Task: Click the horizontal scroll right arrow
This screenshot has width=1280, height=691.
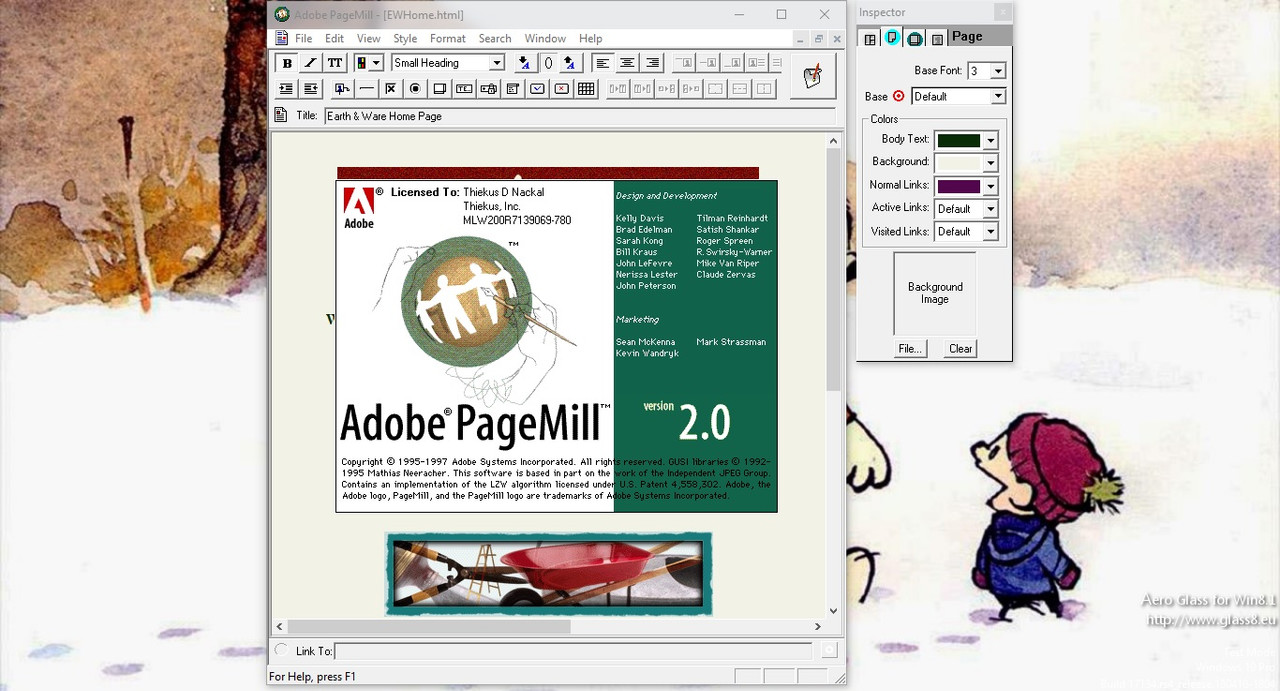Action: pos(817,627)
